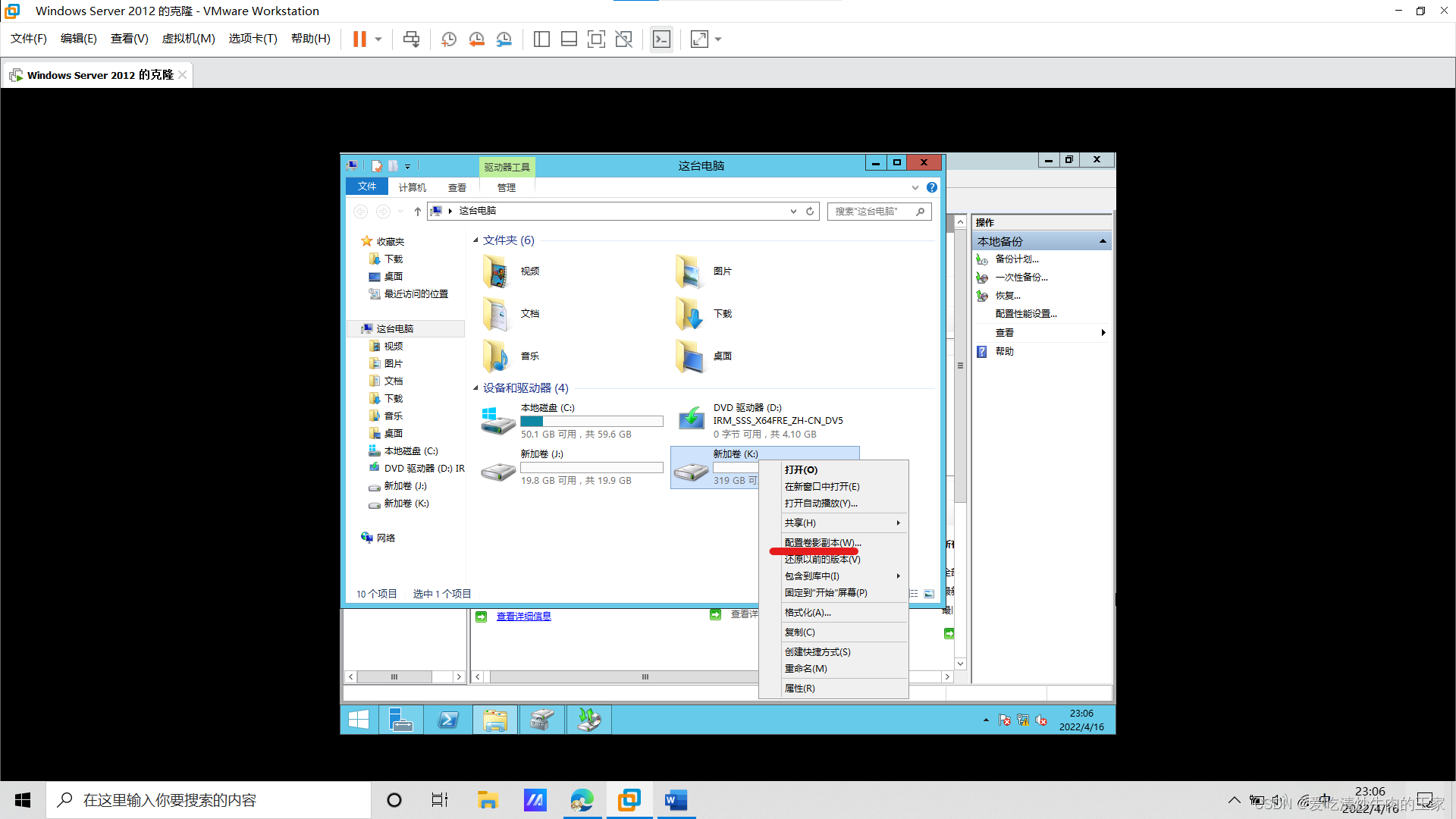The height and width of the screenshot is (819, 1456).
Task: Refresh the address bar location
Action: tap(810, 212)
